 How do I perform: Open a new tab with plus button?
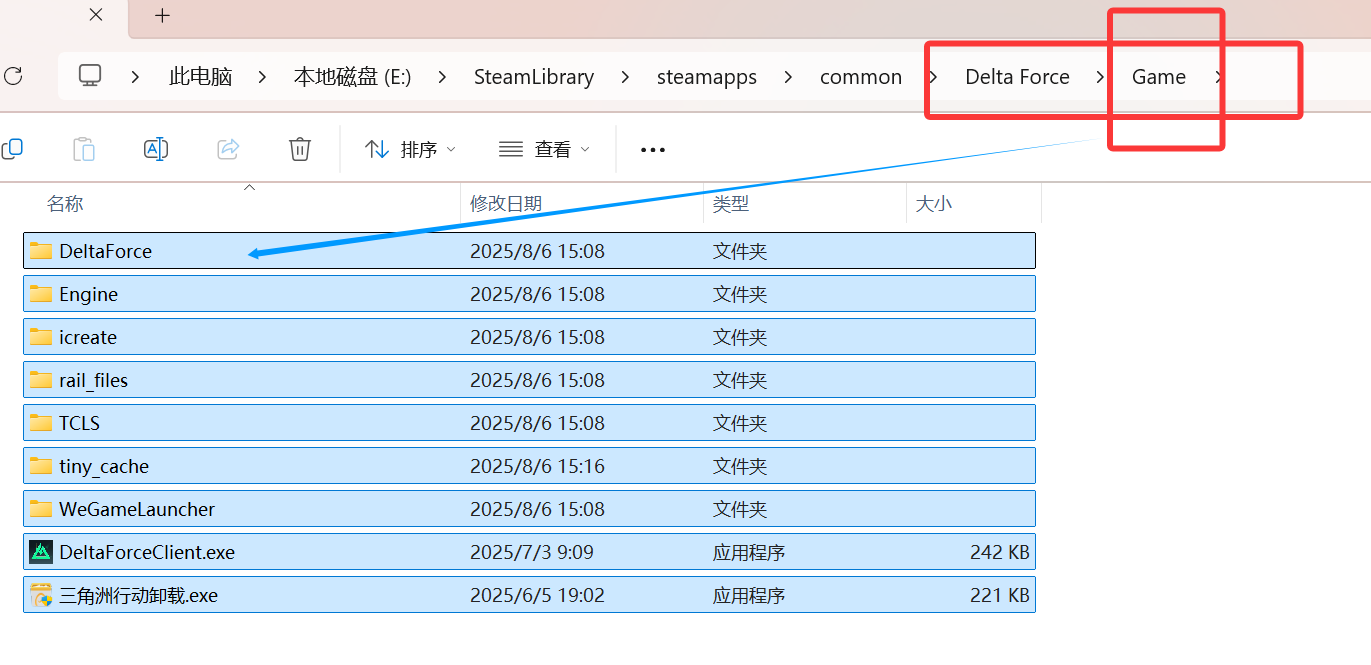coord(163,16)
